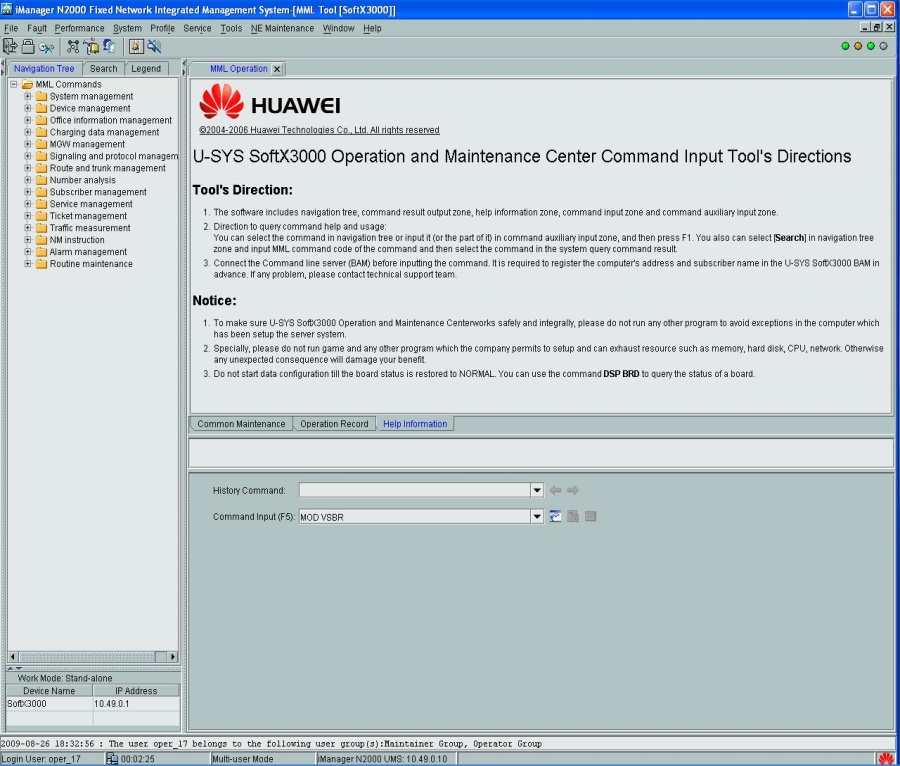The height and width of the screenshot is (766, 900).
Task: Open the Performance menu
Action: (79, 28)
